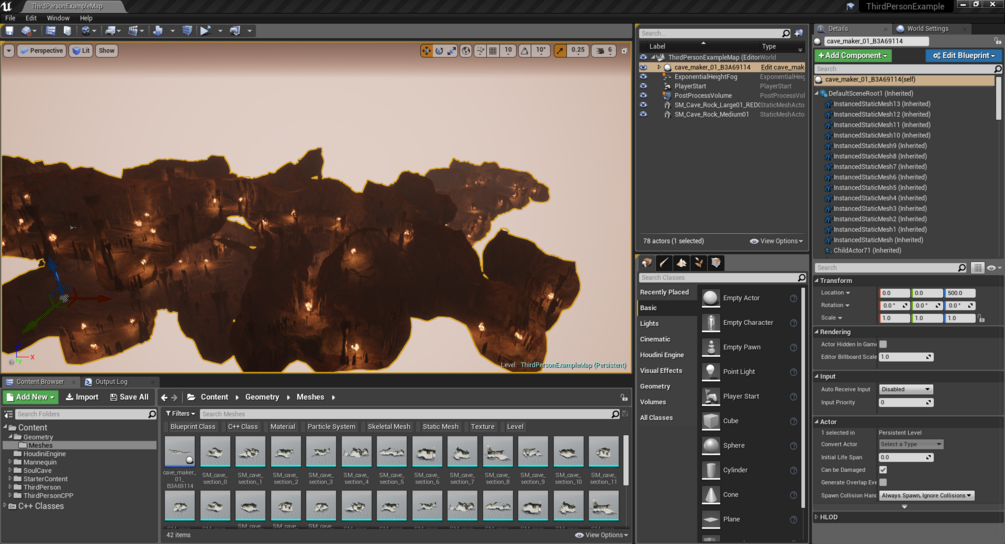Select the Paint mode brush icon
The image size is (1005, 544).
click(x=664, y=263)
